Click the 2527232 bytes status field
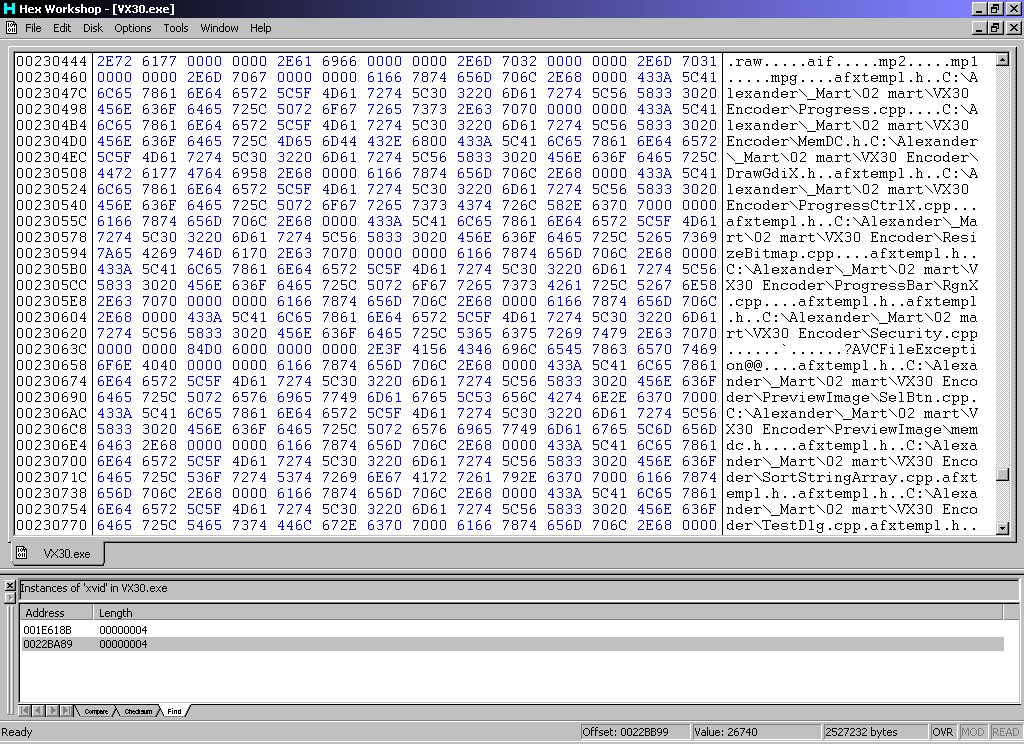Viewport: 1024px width, 744px height. (x=875, y=732)
